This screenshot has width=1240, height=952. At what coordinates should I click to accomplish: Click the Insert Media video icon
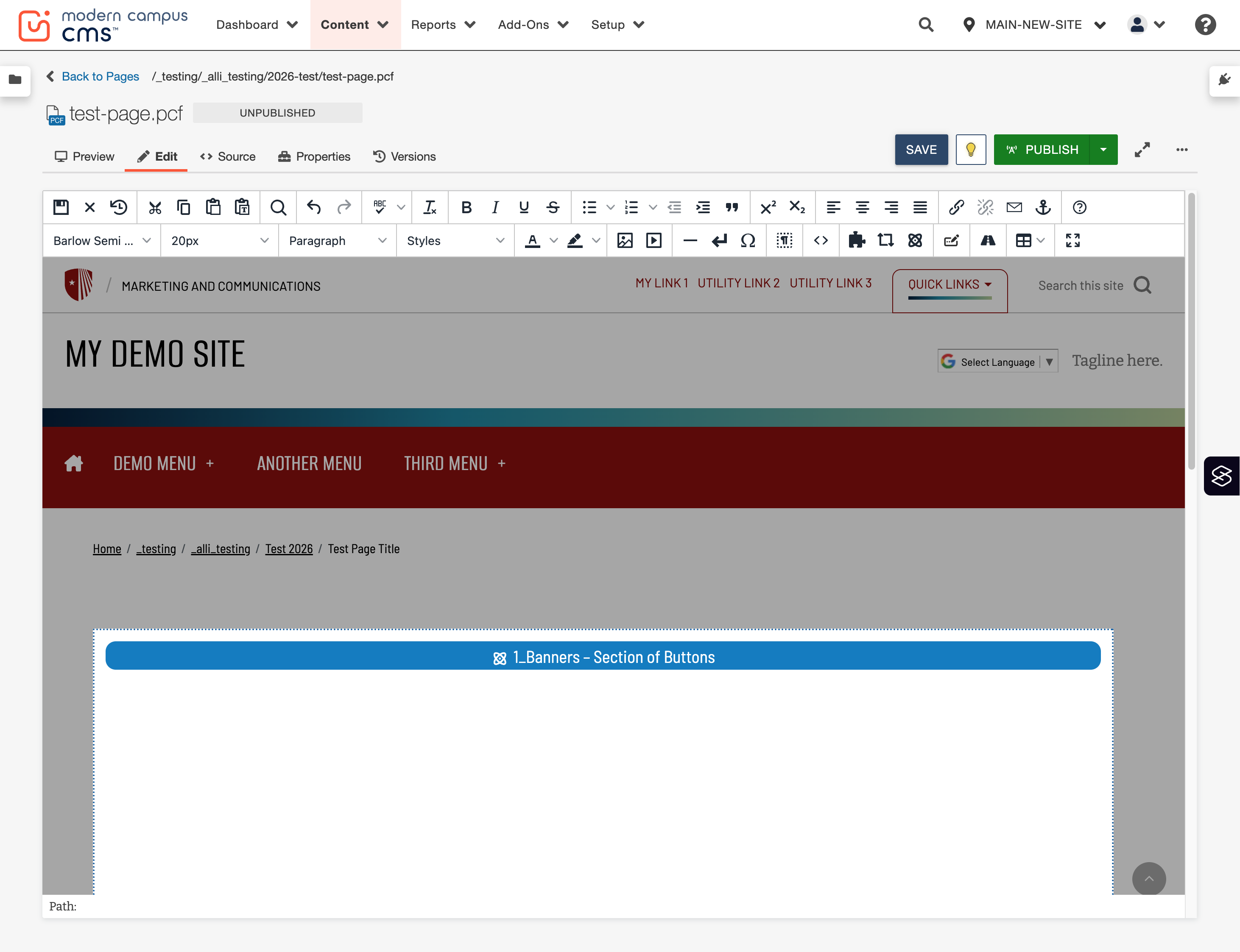[654, 240]
